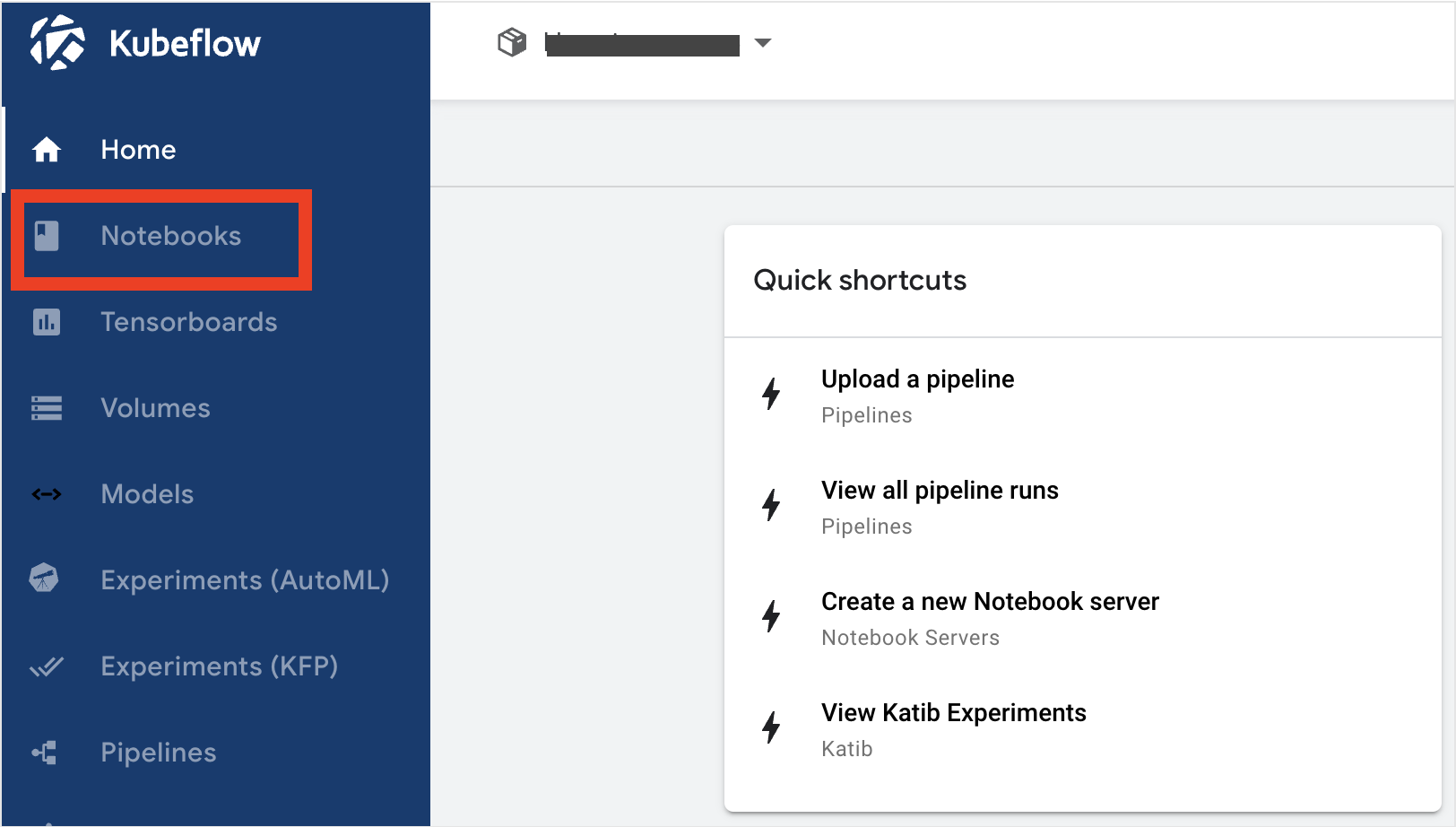
Task: Go to Tensorboards in the sidebar
Action: coord(188,322)
